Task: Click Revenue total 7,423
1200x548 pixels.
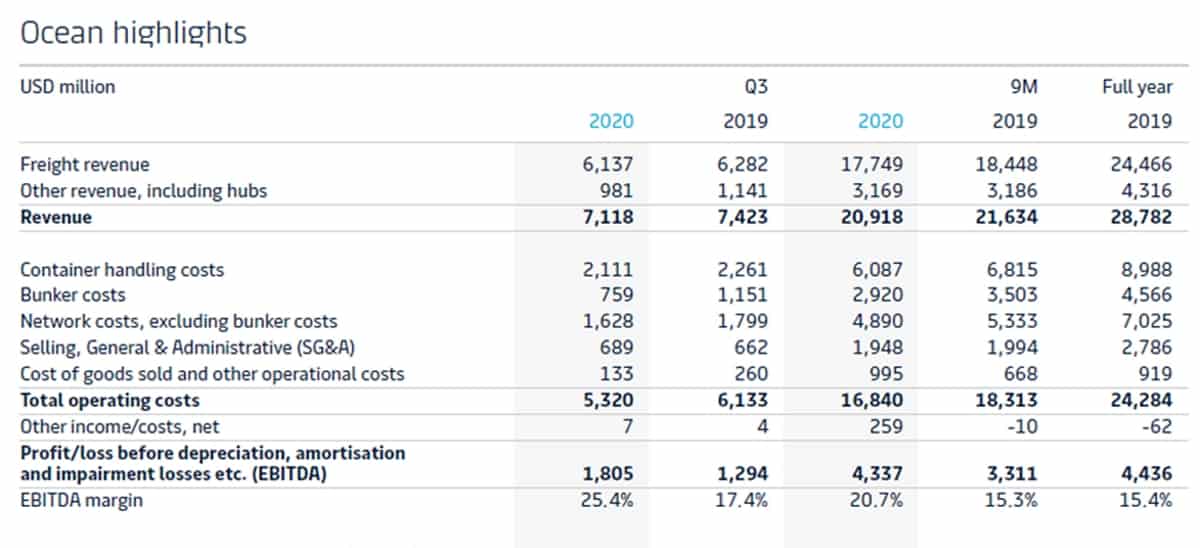Action: 741,217
